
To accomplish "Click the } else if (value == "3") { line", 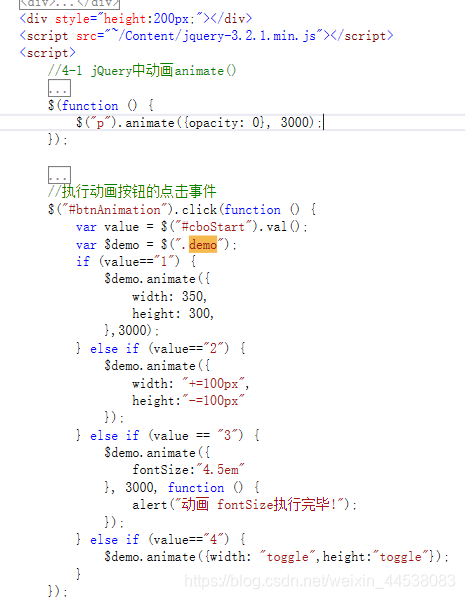I will coord(168,435).
